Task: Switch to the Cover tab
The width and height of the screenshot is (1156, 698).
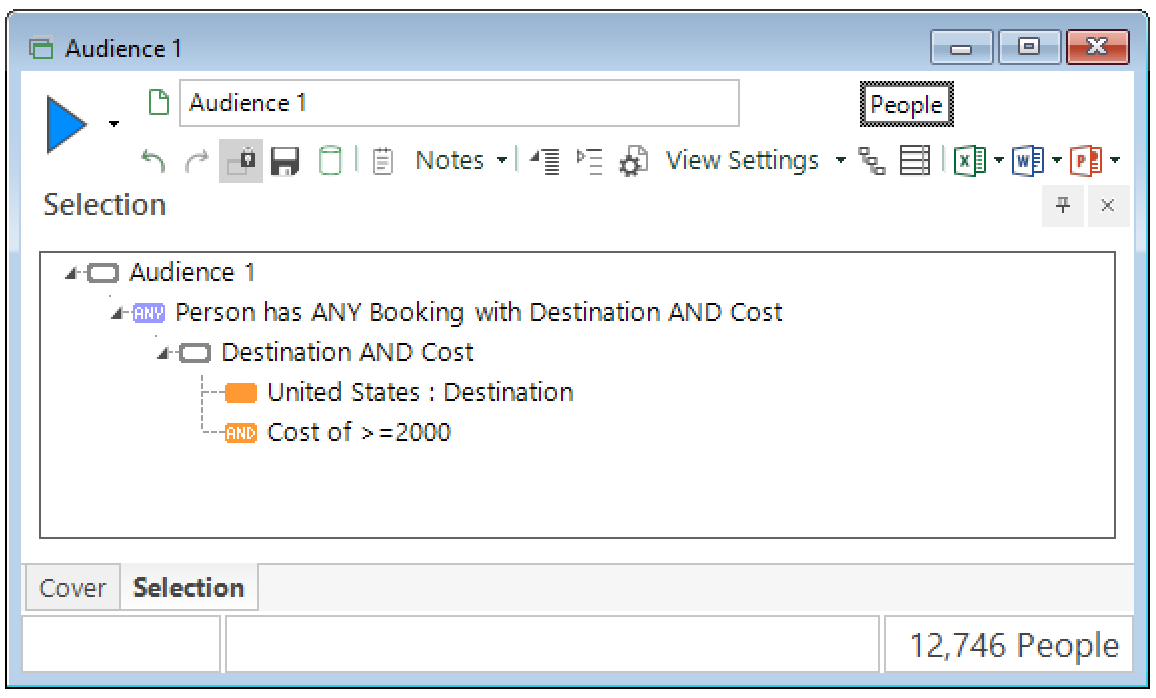Action: [72, 588]
